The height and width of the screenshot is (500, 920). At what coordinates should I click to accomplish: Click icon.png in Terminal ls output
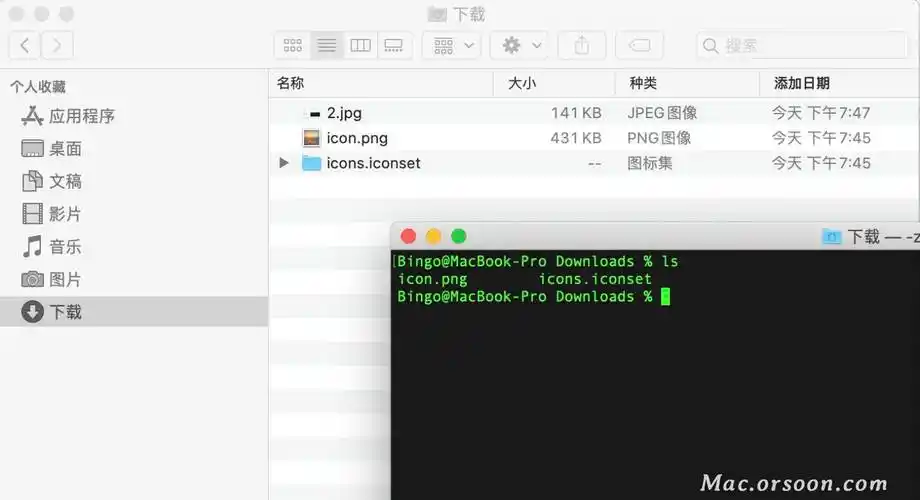pyautogui.click(x=432, y=279)
